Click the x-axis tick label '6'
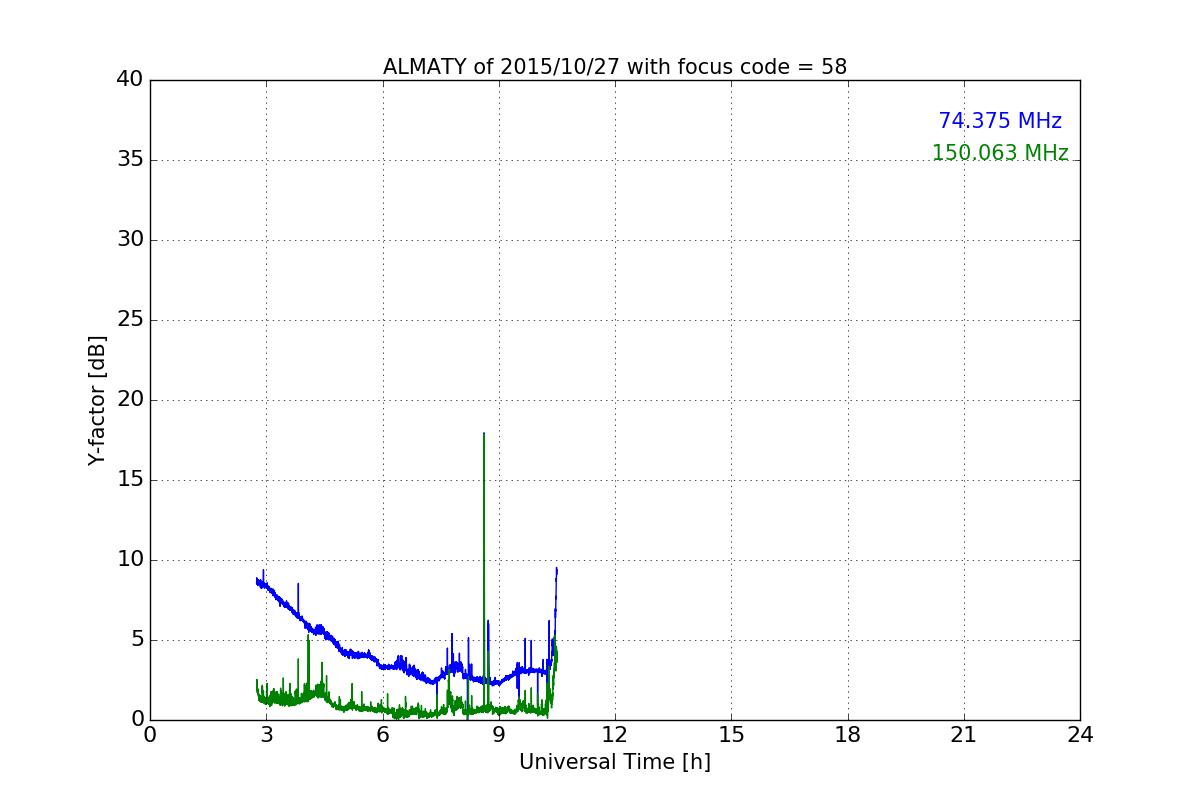Viewport: 1200px width, 800px height. click(383, 735)
